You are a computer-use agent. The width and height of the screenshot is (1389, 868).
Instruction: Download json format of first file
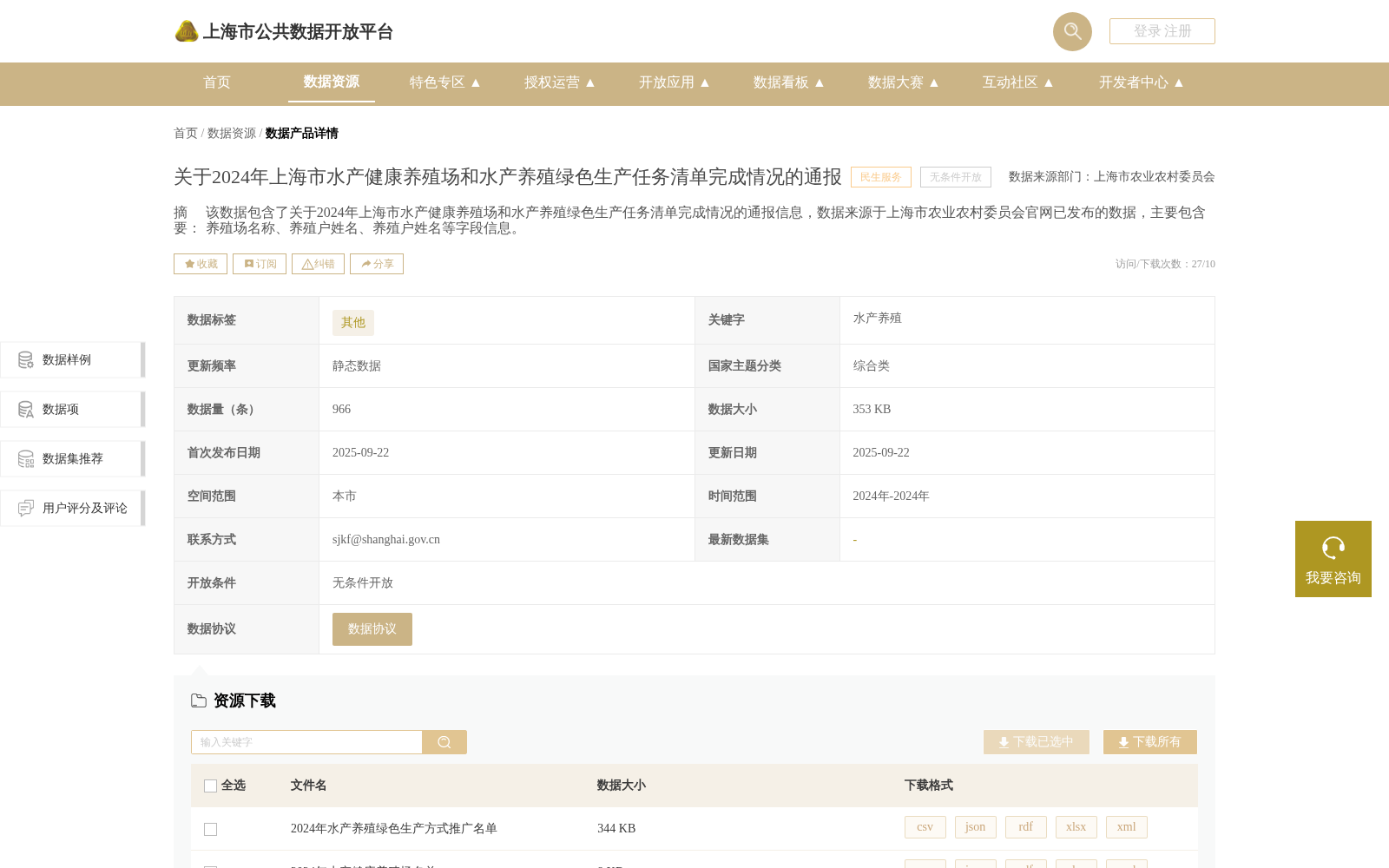coord(976,827)
